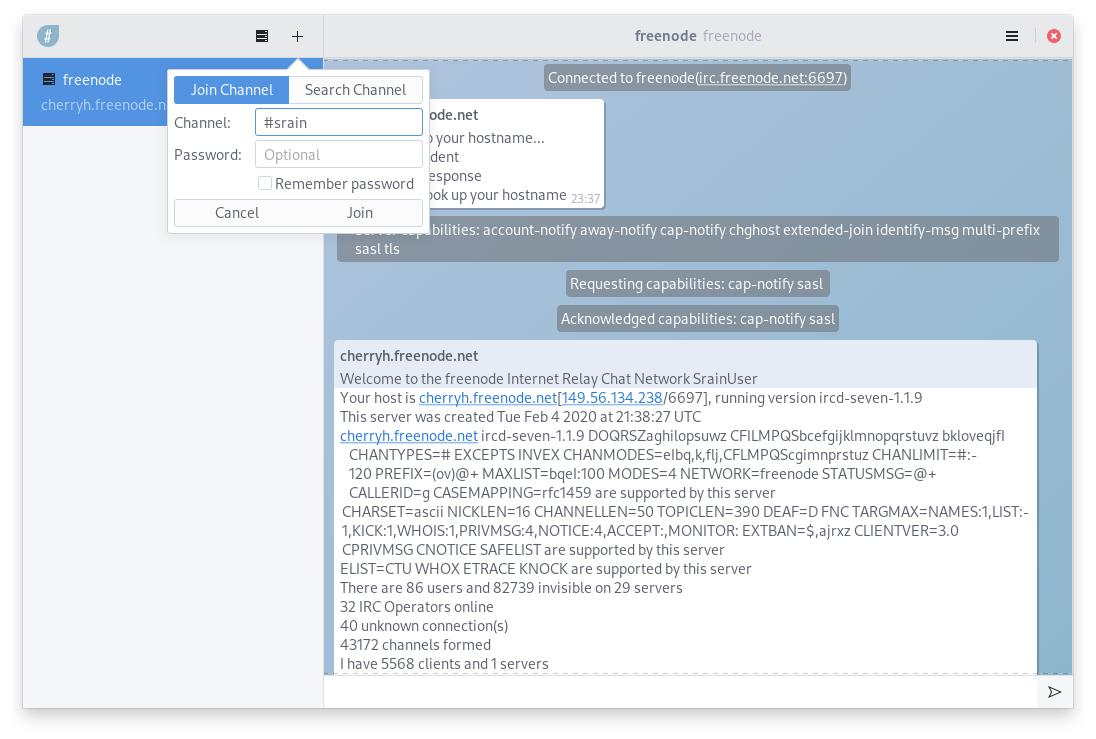Switch to the Join Channel tab

231,90
